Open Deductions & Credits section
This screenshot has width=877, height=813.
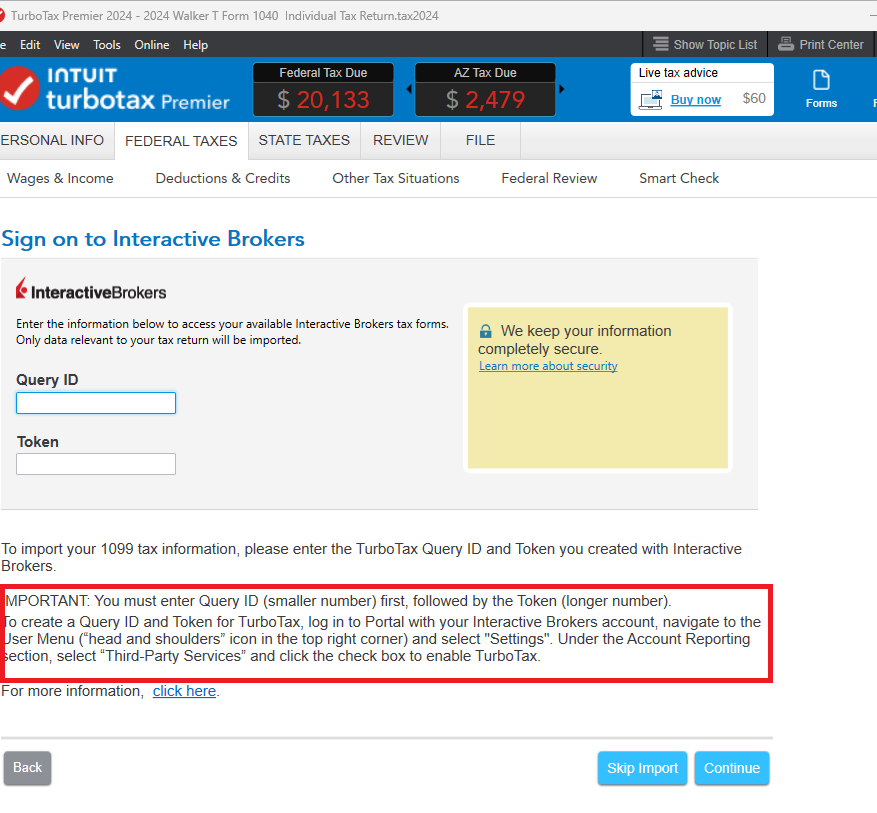pyautogui.click(x=223, y=178)
